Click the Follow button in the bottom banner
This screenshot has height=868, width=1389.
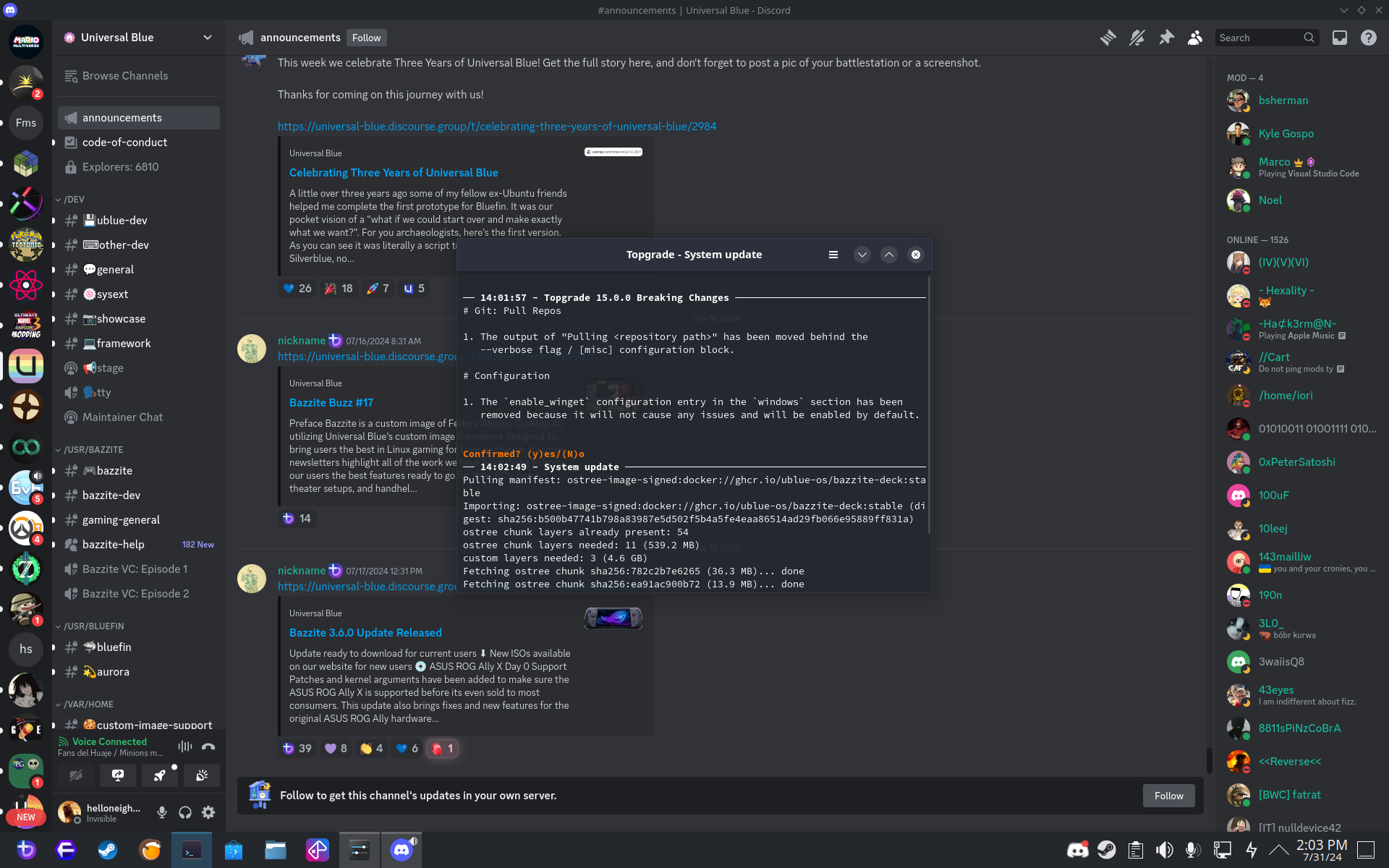[1168, 796]
